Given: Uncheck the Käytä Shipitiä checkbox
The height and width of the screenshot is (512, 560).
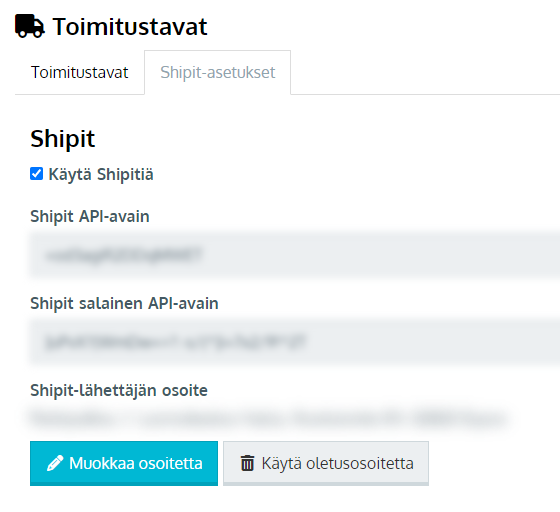Looking at the screenshot, I should (x=36, y=174).
